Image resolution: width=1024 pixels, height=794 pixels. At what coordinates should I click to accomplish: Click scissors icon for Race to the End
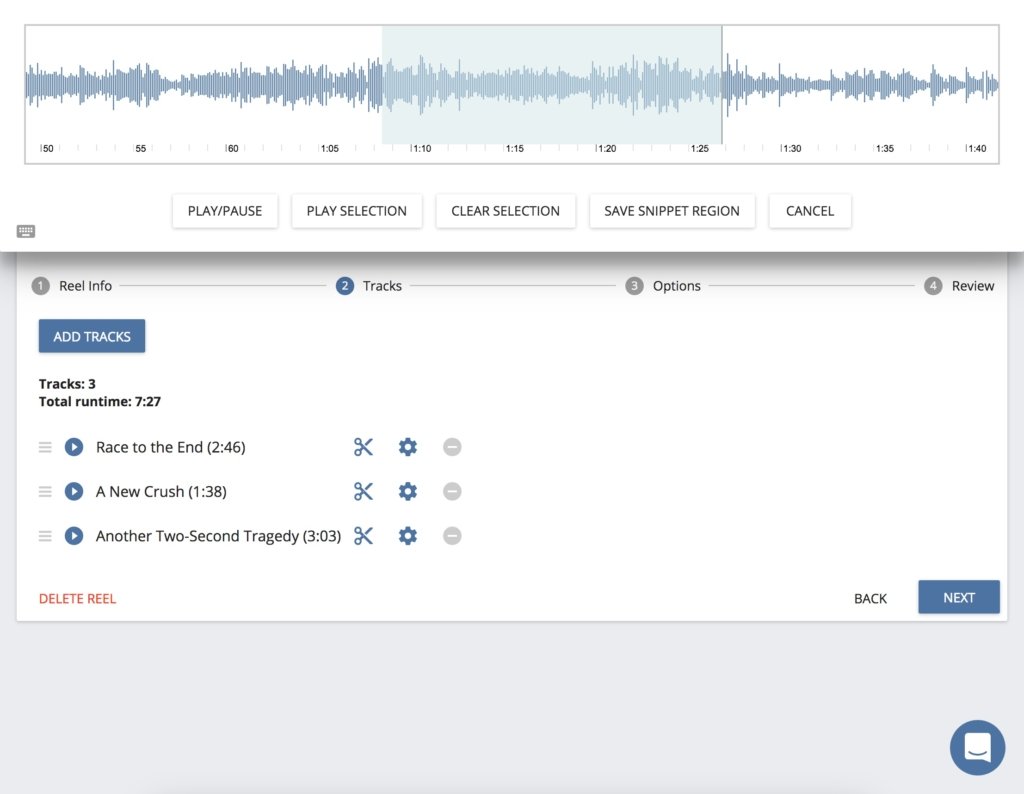click(363, 447)
